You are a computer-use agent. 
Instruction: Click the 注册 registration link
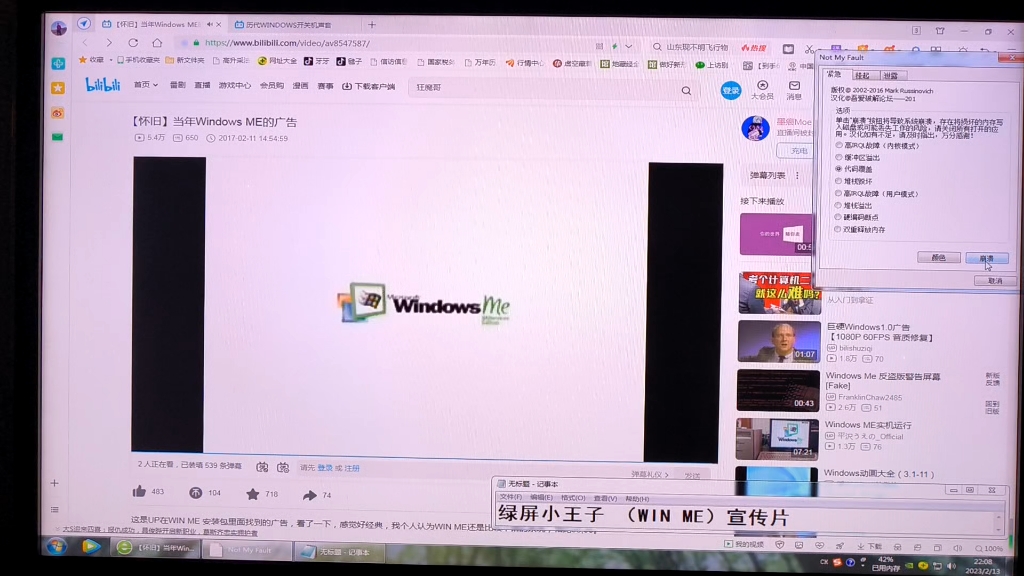[353, 469]
